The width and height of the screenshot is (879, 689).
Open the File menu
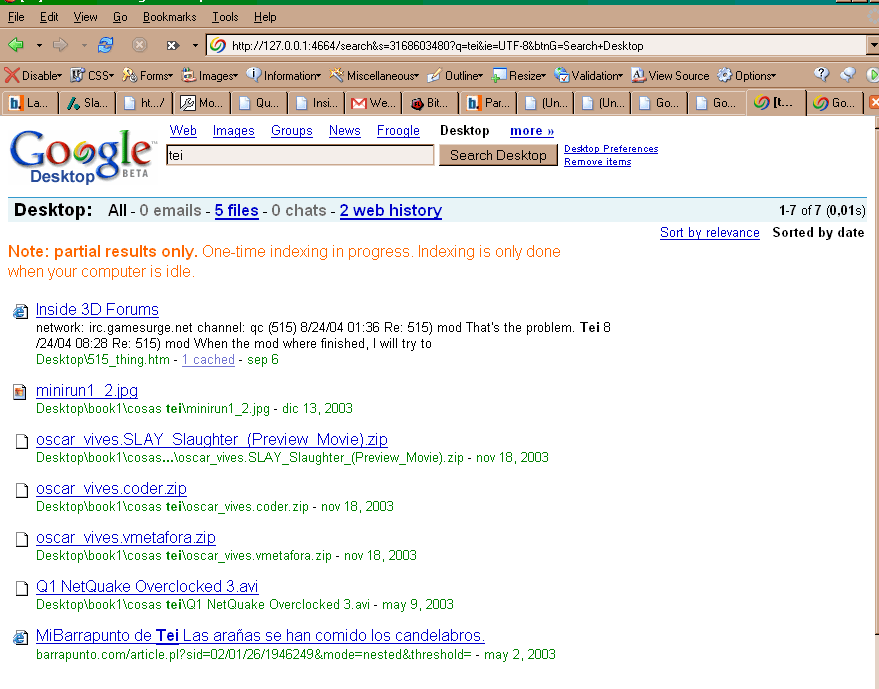coord(16,17)
